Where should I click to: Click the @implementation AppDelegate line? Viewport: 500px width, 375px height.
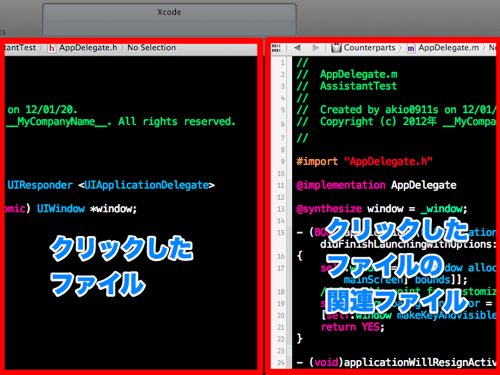tap(376, 185)
